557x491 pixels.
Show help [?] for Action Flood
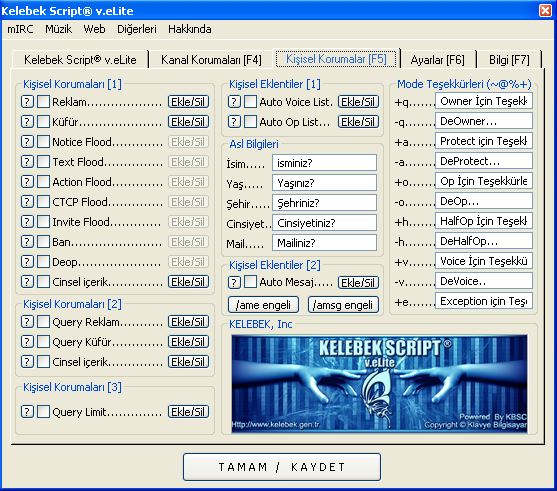(27, 182)
